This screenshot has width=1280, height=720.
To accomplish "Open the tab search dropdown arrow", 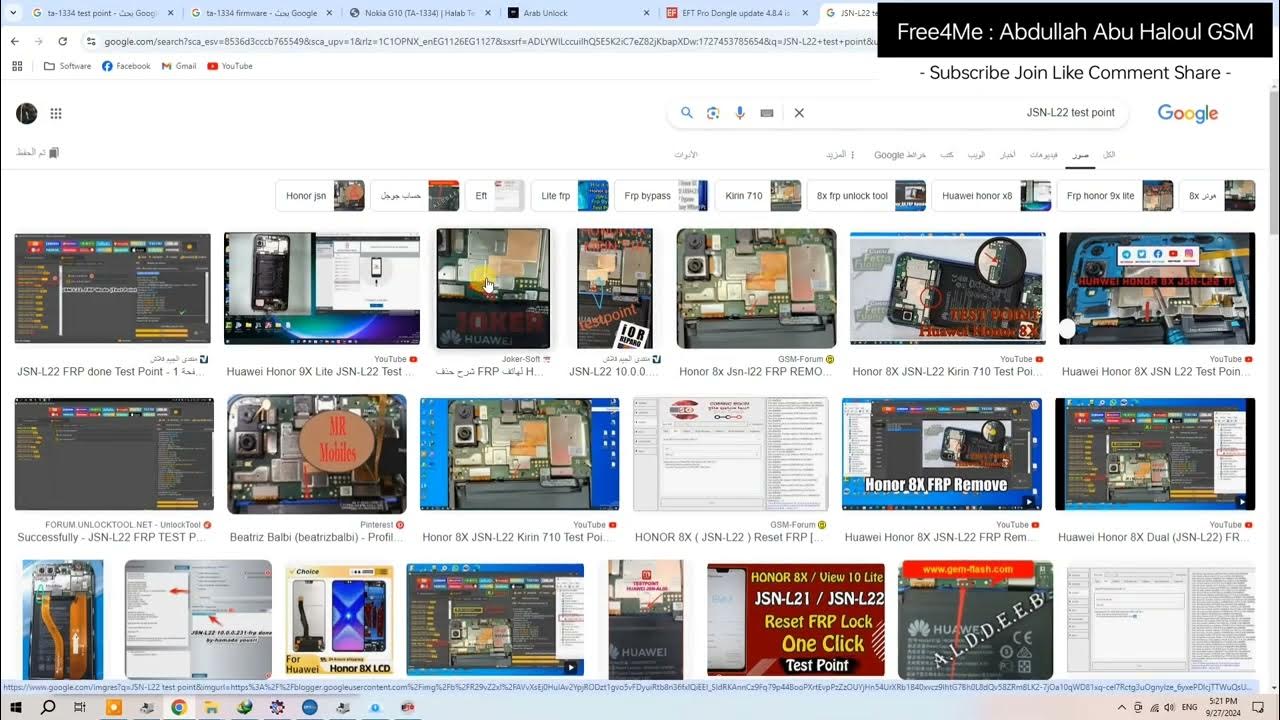I will (11, 13).
